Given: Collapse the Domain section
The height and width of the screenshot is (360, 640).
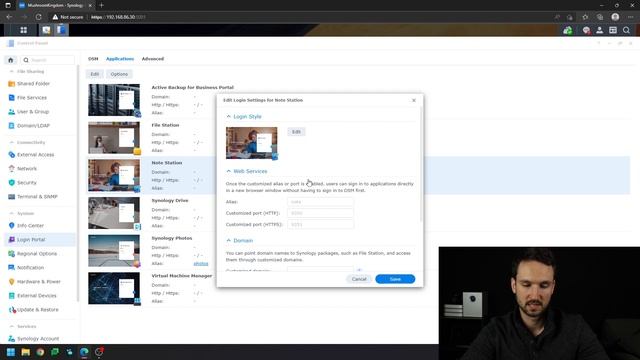Looking at the screenshot, I should click(x=229, y=240).
